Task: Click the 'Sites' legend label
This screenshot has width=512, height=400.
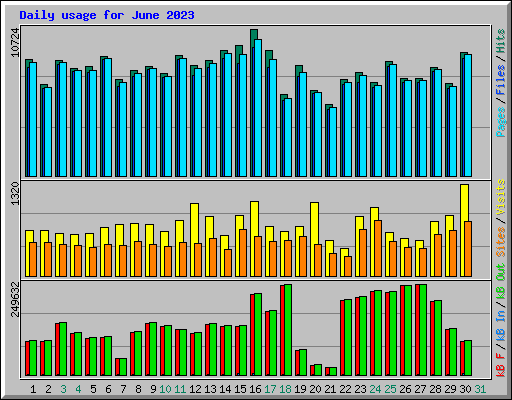Action: click(x=500, y=242)
